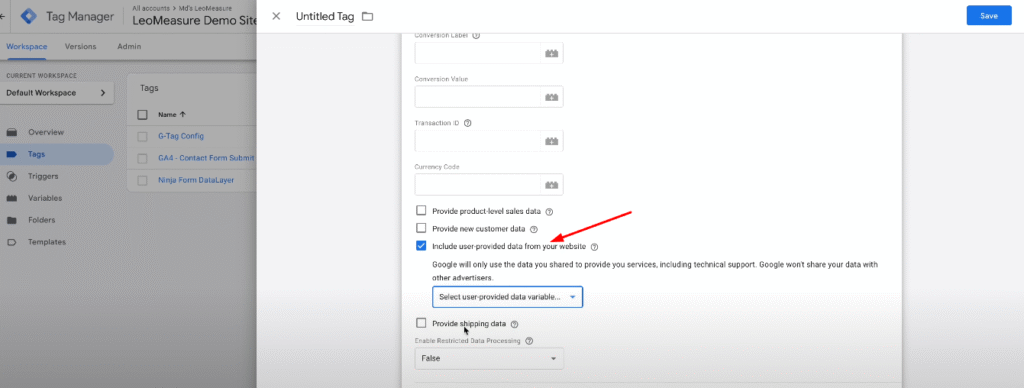The height and width of the screenshot is (388, 1024).
Task: Click the Folders sidebar icon
Action: tap(12, 220)
